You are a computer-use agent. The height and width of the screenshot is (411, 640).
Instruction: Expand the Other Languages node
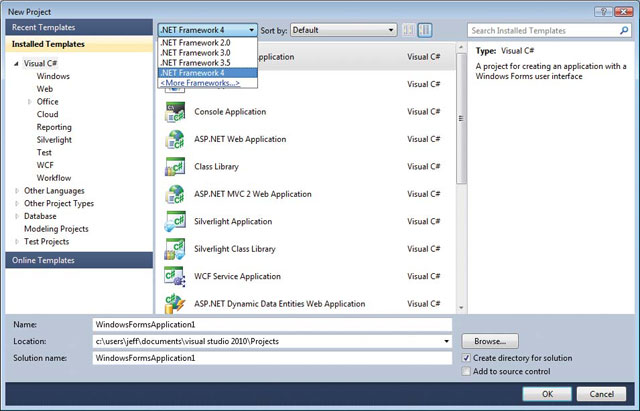[x=17, y=191]
